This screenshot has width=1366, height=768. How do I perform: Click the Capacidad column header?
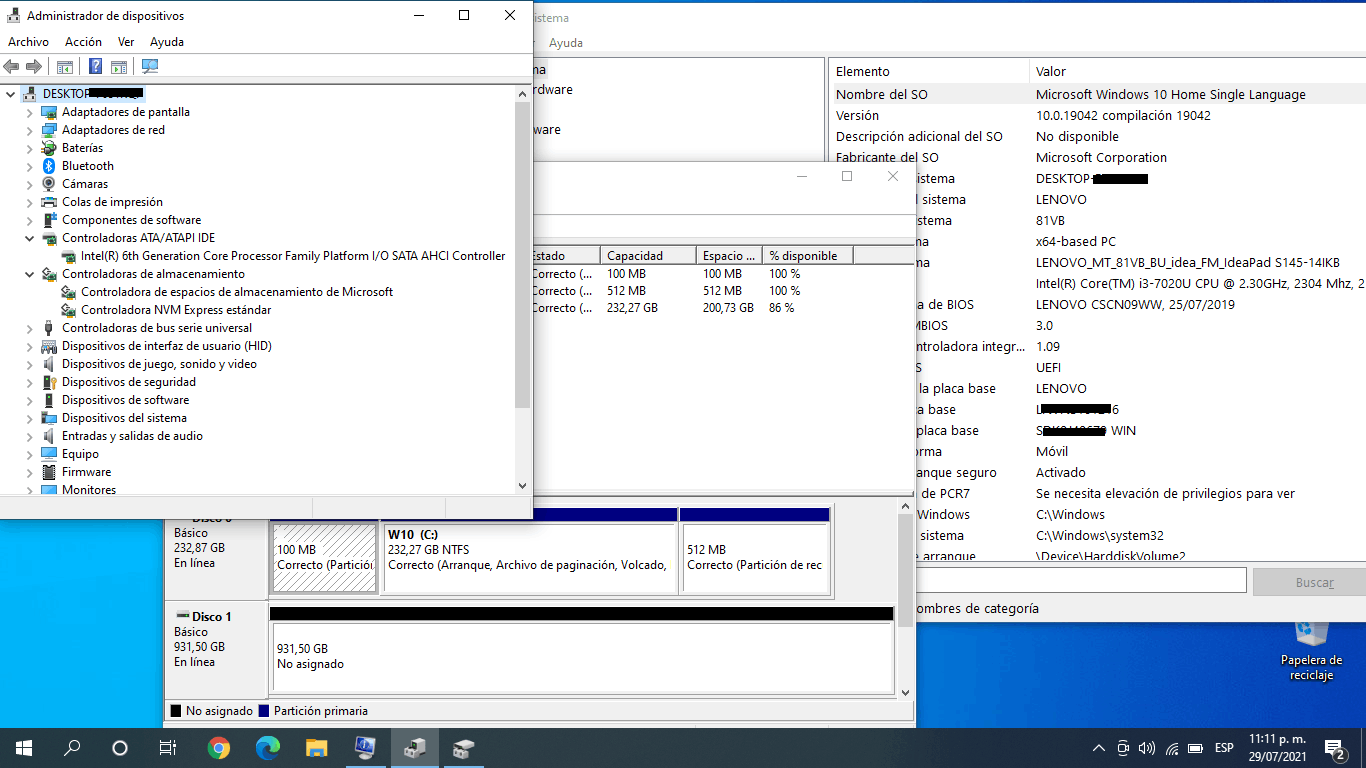[648, 255]
